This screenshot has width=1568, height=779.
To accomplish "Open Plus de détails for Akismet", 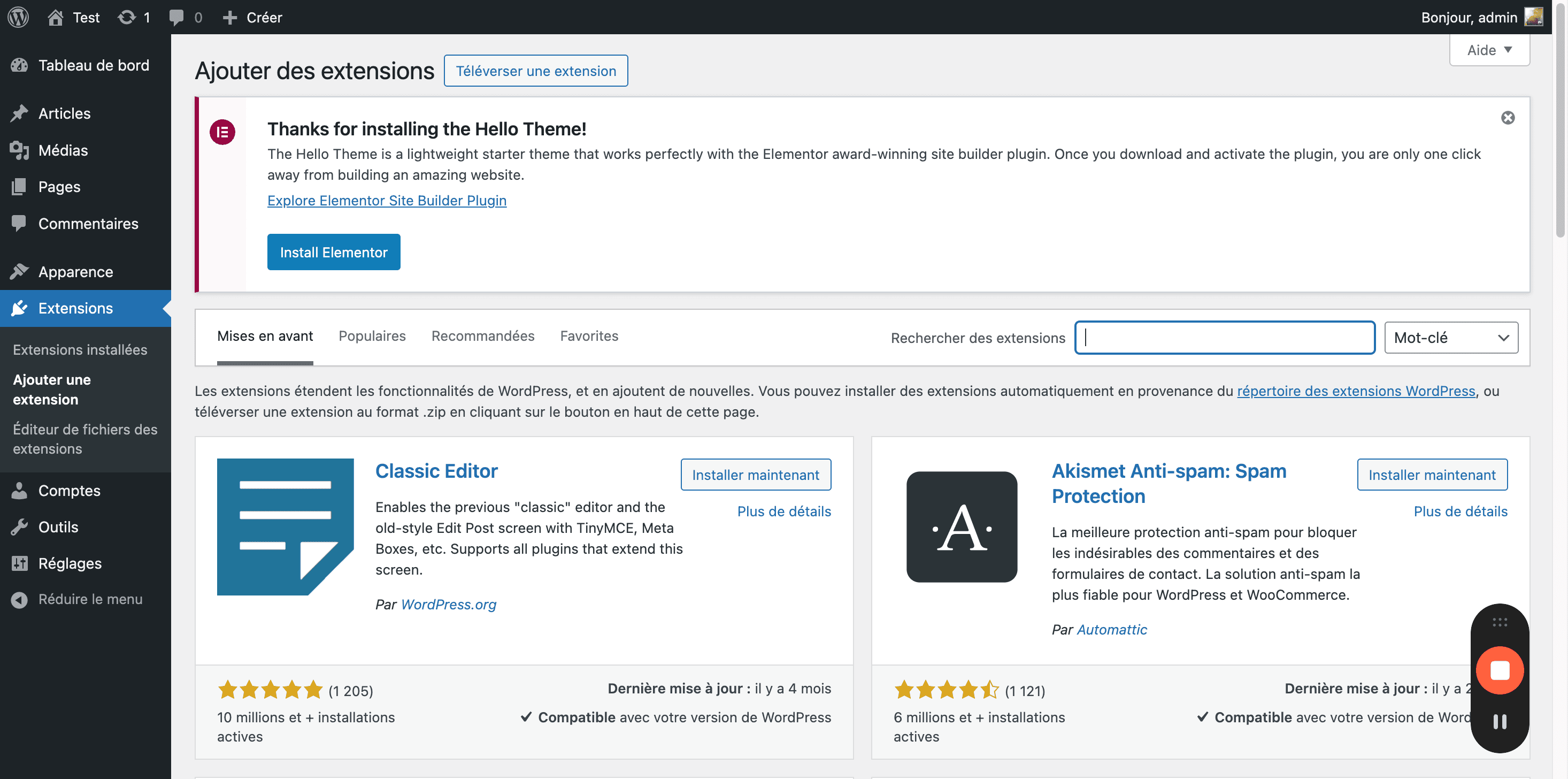I will [1461, 511].
